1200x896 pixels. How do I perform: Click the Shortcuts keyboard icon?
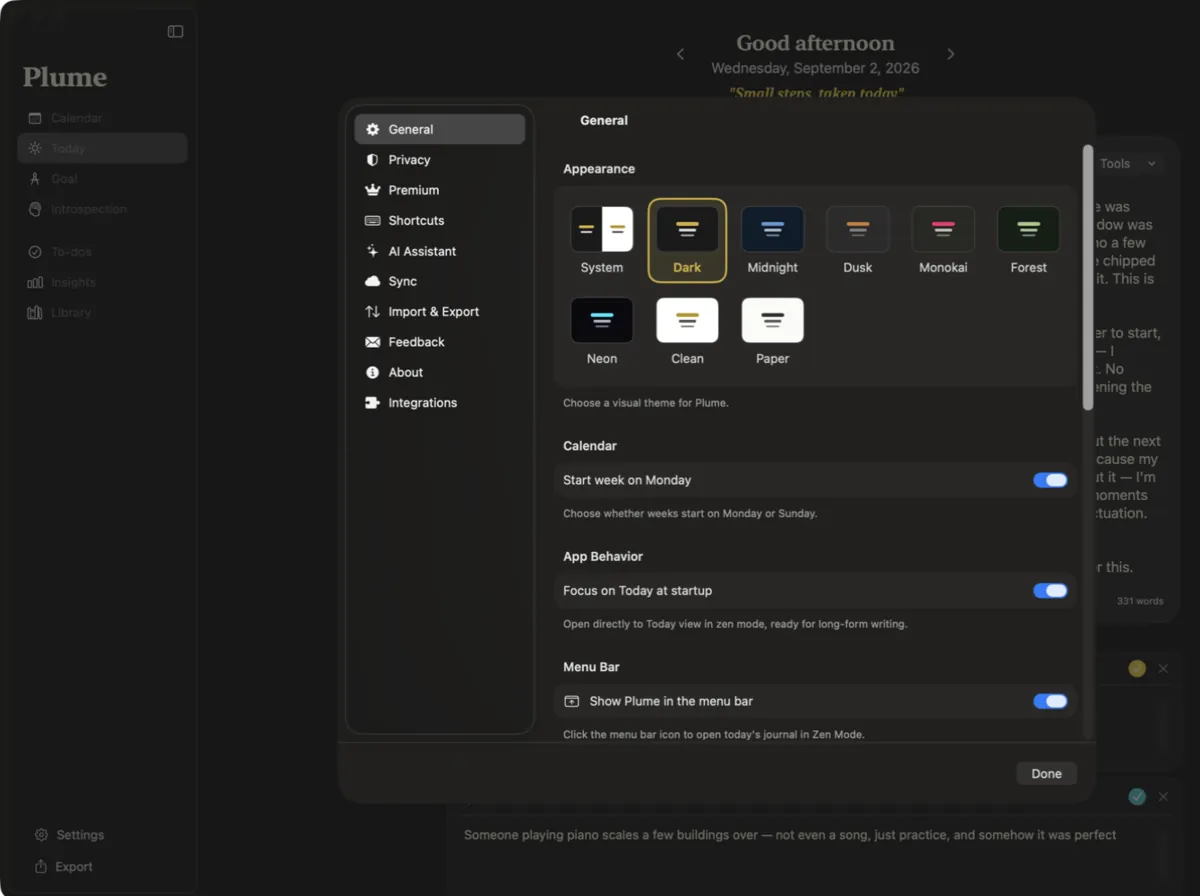[x=372, y=220]
